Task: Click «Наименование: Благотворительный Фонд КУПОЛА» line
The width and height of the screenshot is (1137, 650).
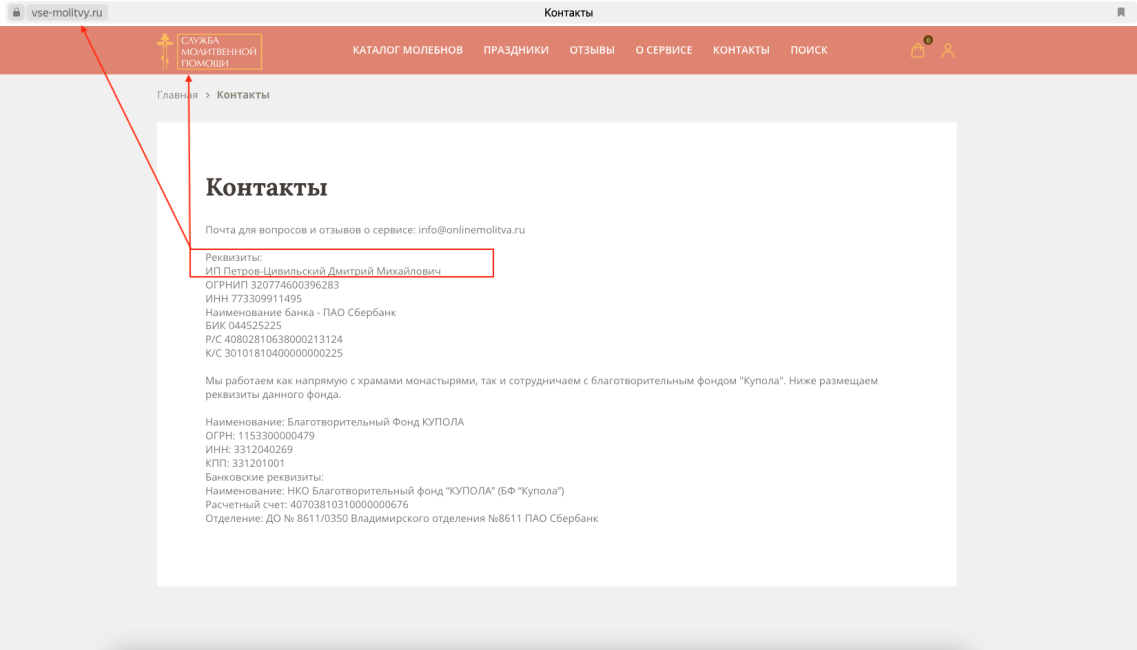Action: (334, 422)
